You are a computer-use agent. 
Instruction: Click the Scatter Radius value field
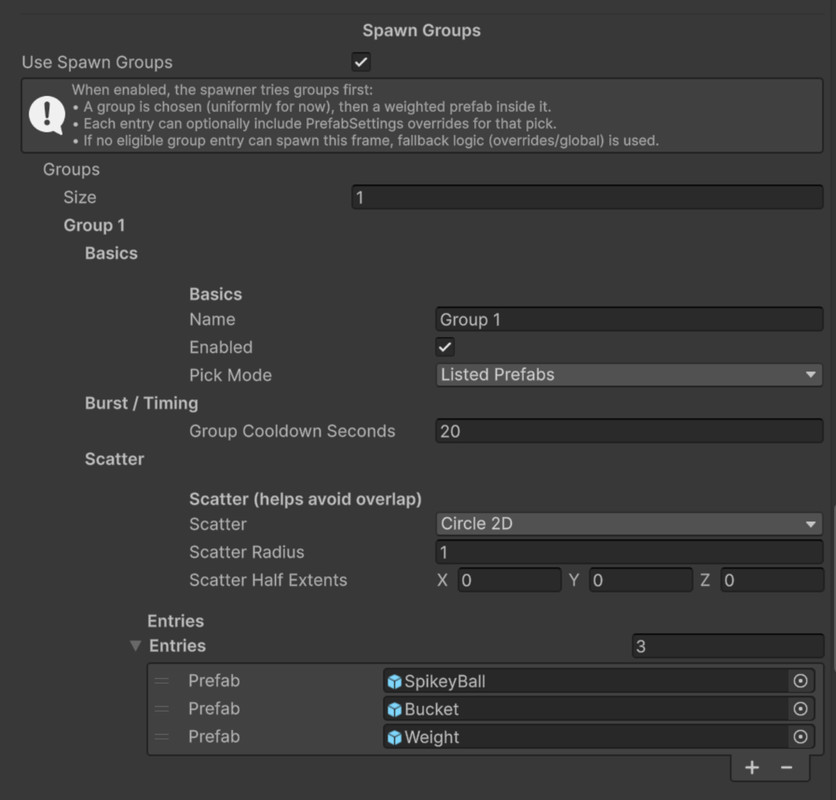(x=629, y=552)
